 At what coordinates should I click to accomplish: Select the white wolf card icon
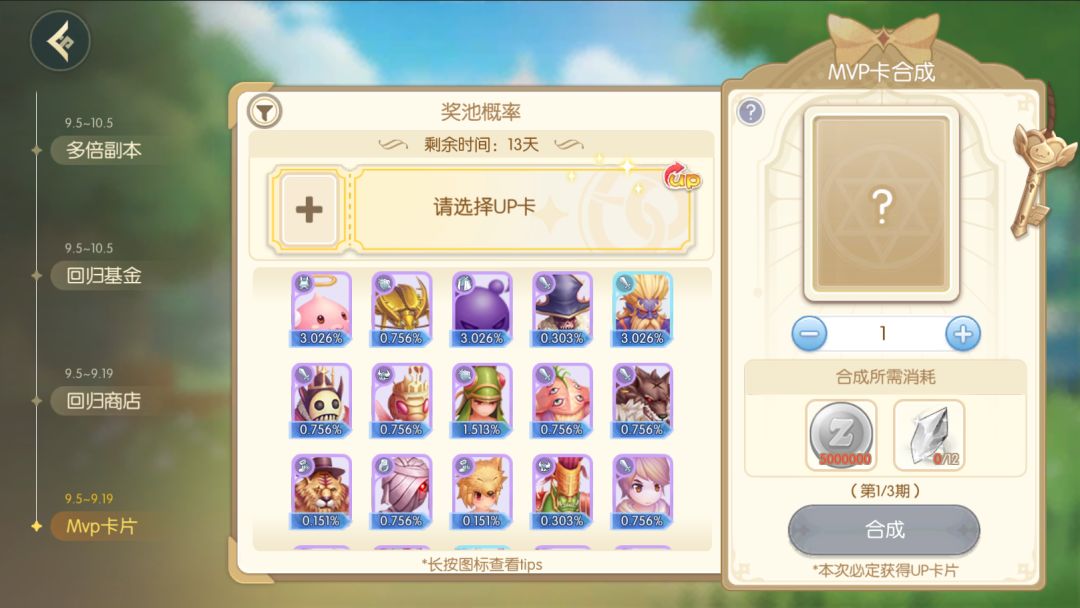[642, 400]
